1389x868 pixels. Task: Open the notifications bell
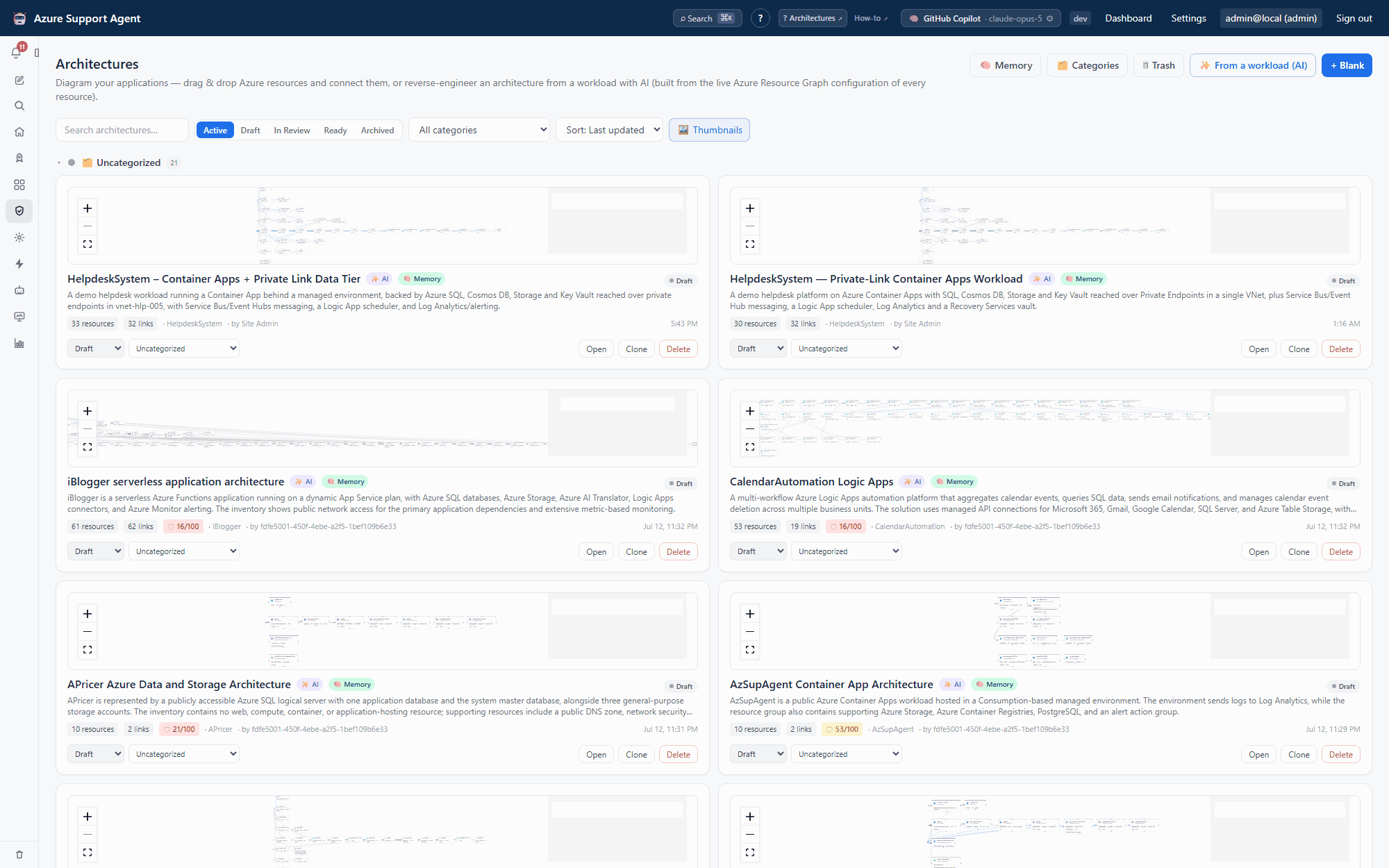pyautogui.click(x=17, y=53)
